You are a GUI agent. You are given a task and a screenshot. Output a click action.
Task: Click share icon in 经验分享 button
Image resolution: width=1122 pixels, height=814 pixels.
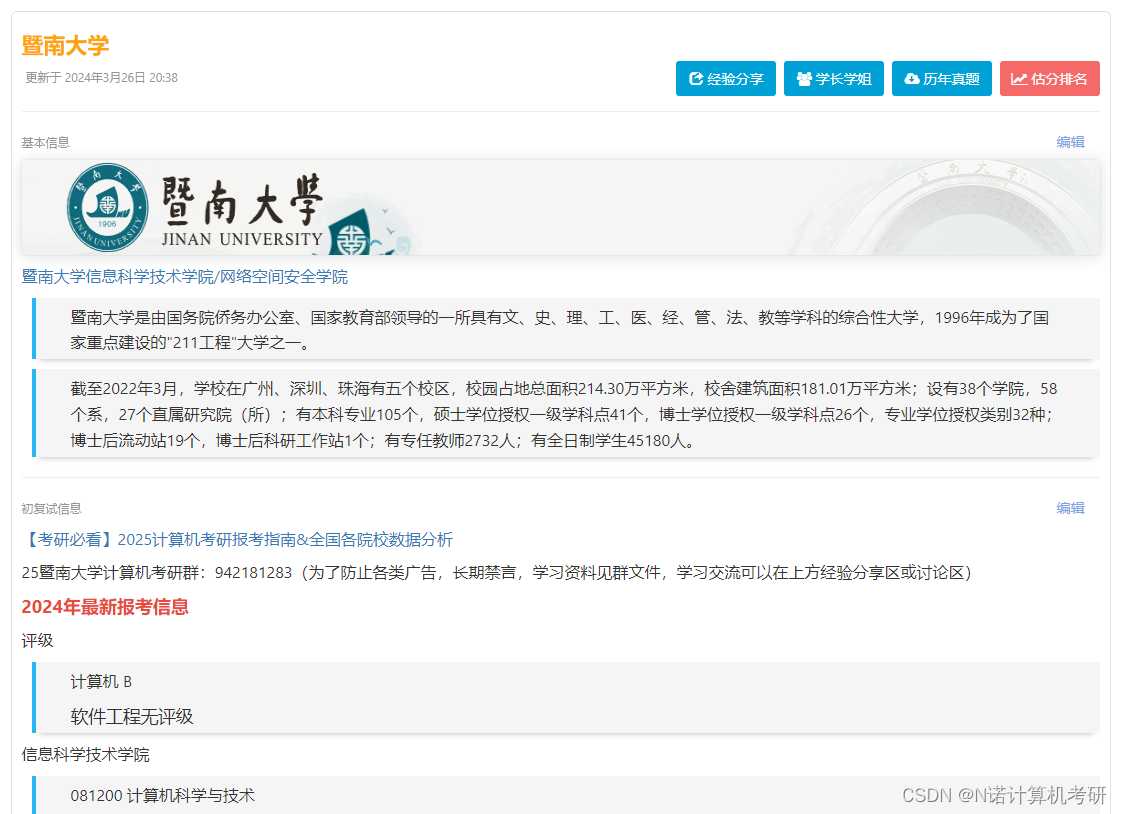point(696,79)
